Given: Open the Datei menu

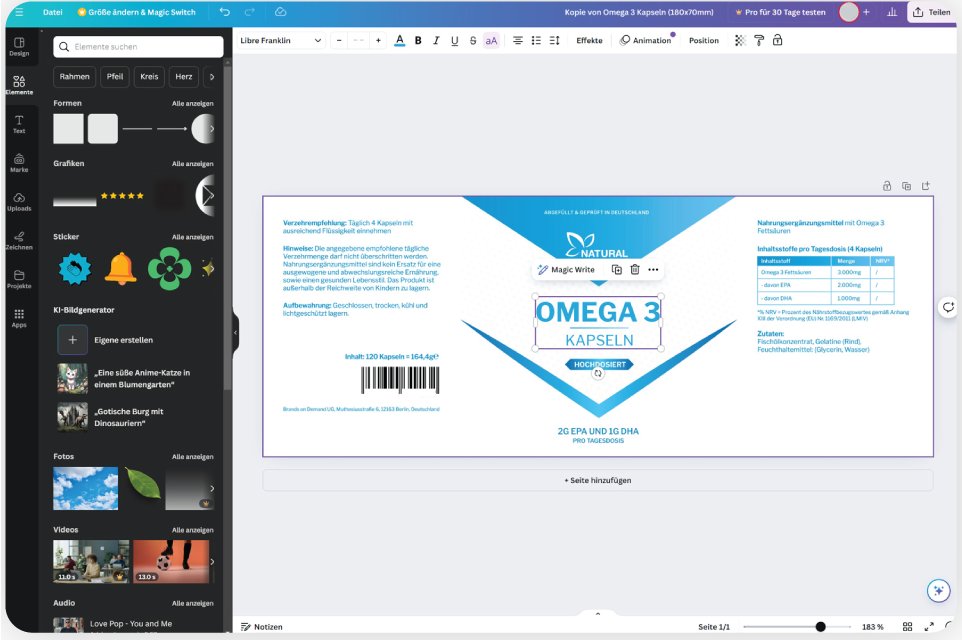Looking at the screenshot, I should pyautogui.click(x=53, y=12).
